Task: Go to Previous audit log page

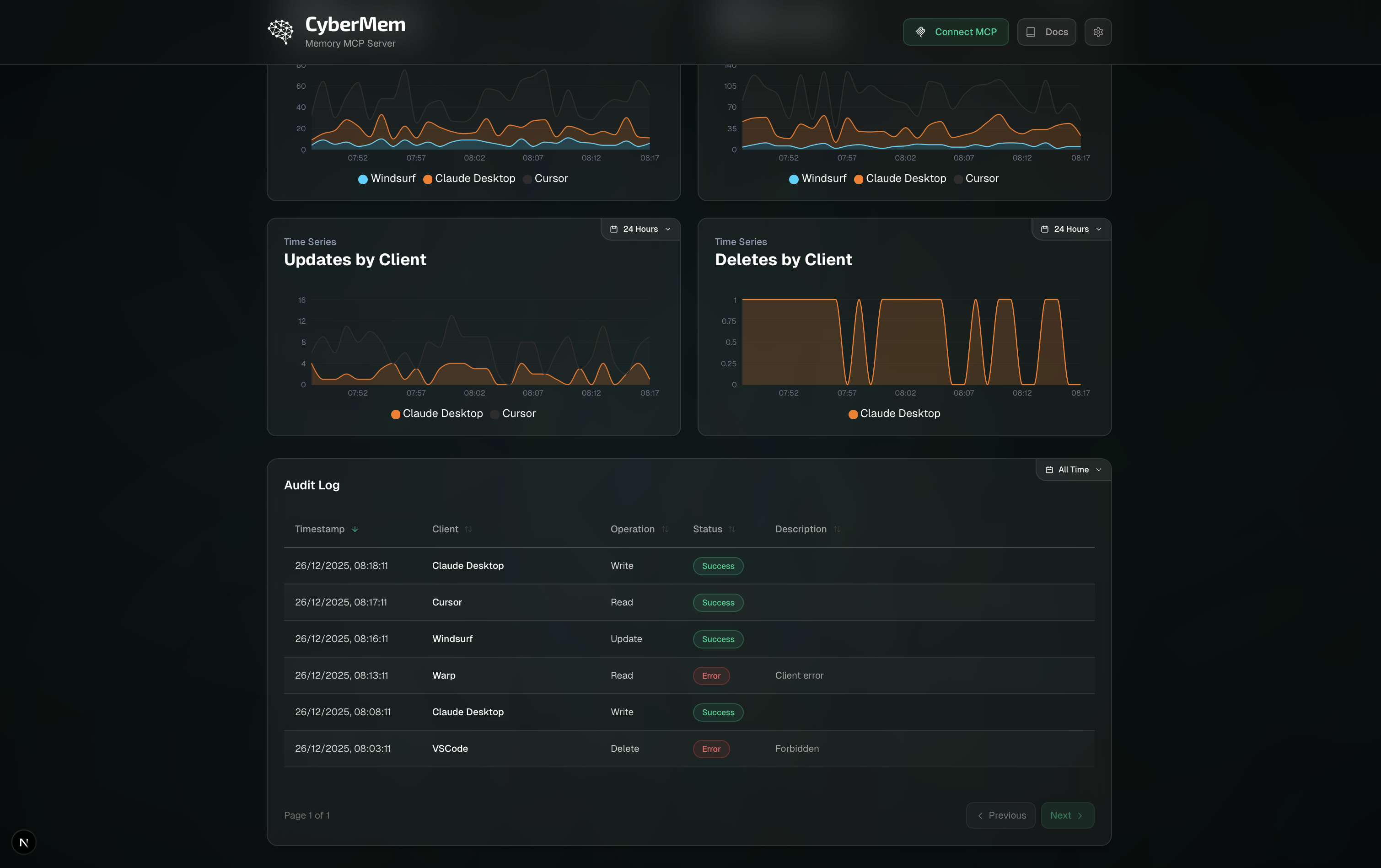Action: tap(1000, 815)
